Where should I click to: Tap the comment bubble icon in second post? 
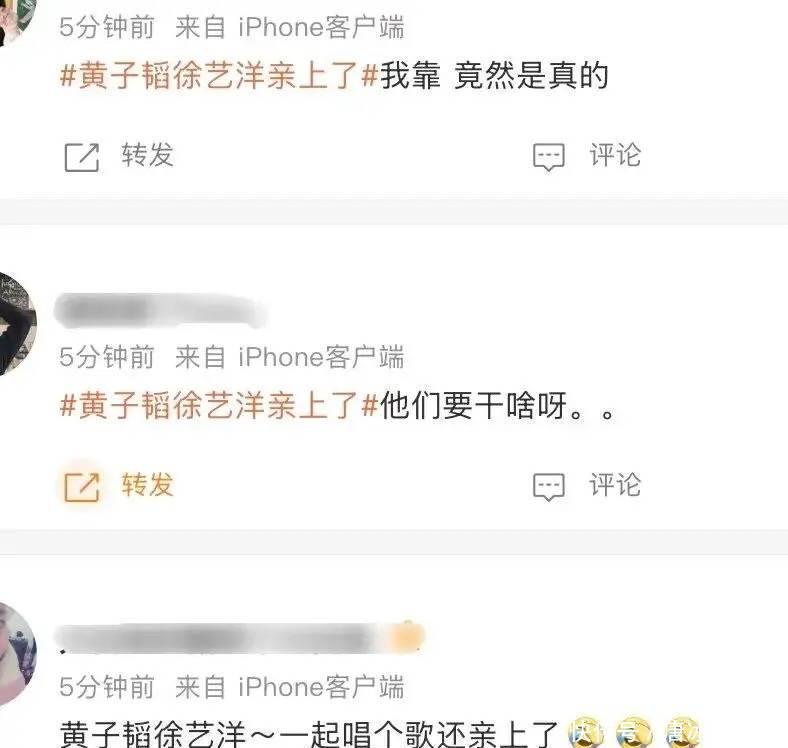tap(549, 487)
